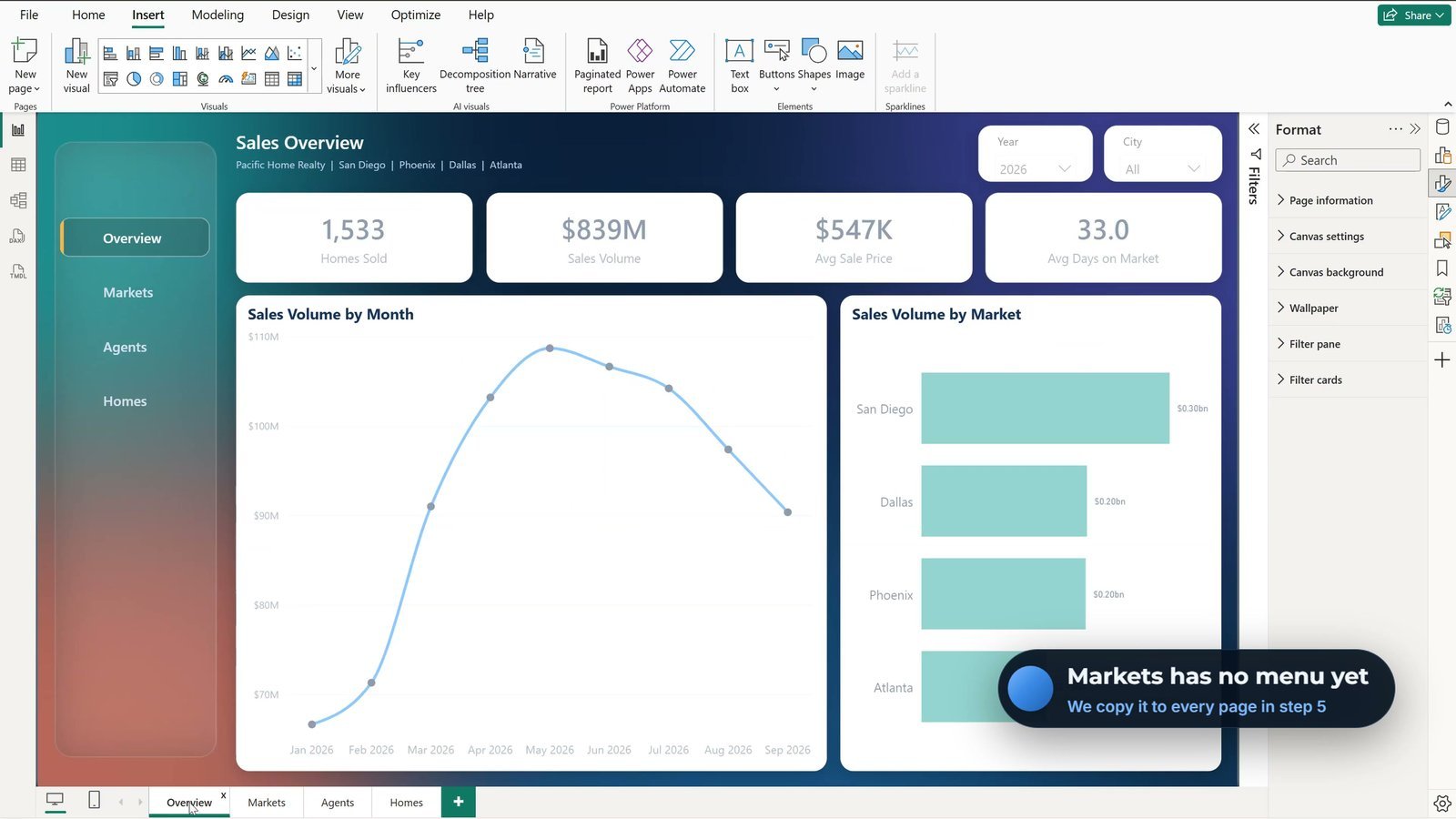Open the Selection pane icon

(x=1442, y=240)
